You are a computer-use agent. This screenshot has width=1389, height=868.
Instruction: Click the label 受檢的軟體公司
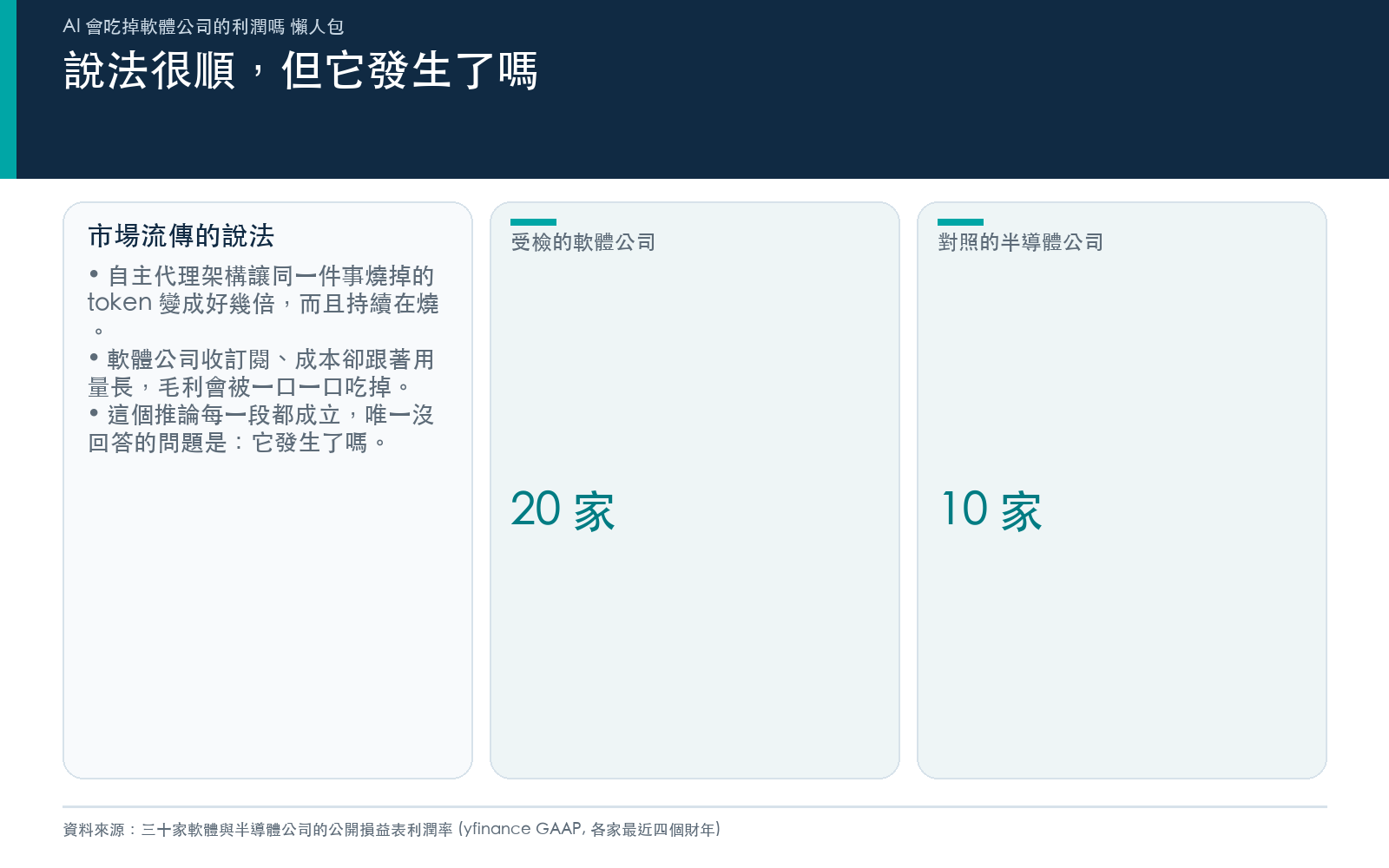583,242
